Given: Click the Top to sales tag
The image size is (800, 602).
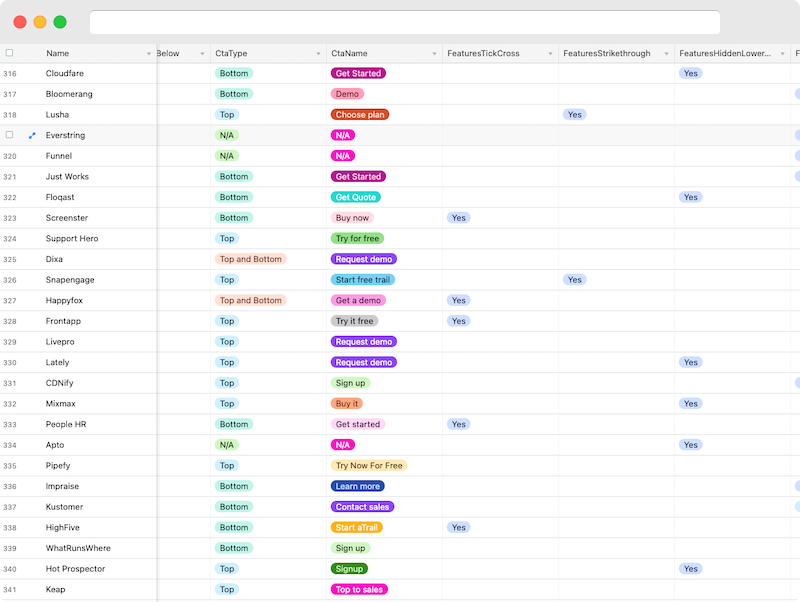Looking at the screenshot, I should click(359, 590).
